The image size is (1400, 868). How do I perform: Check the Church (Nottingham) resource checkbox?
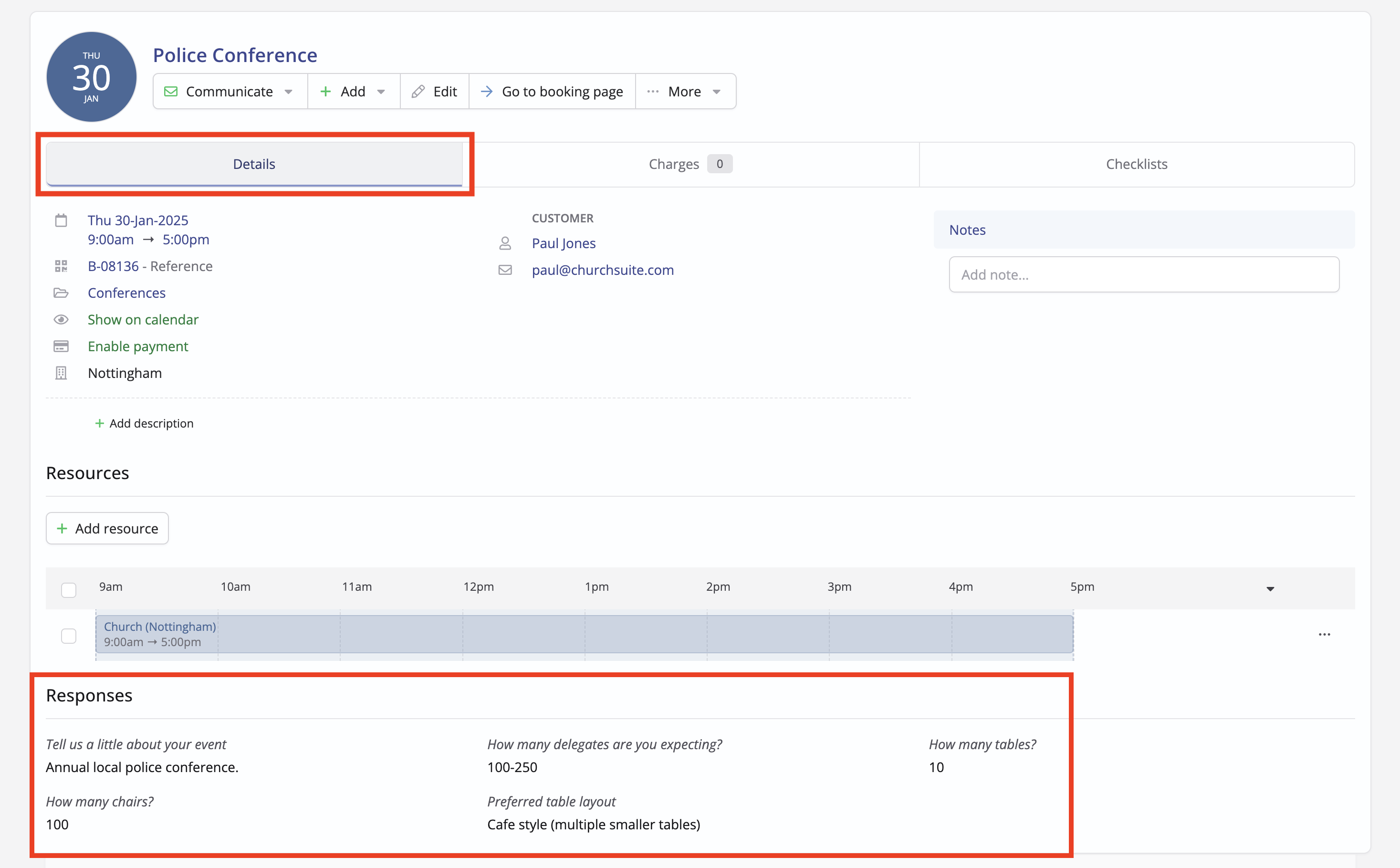(68, 636)
